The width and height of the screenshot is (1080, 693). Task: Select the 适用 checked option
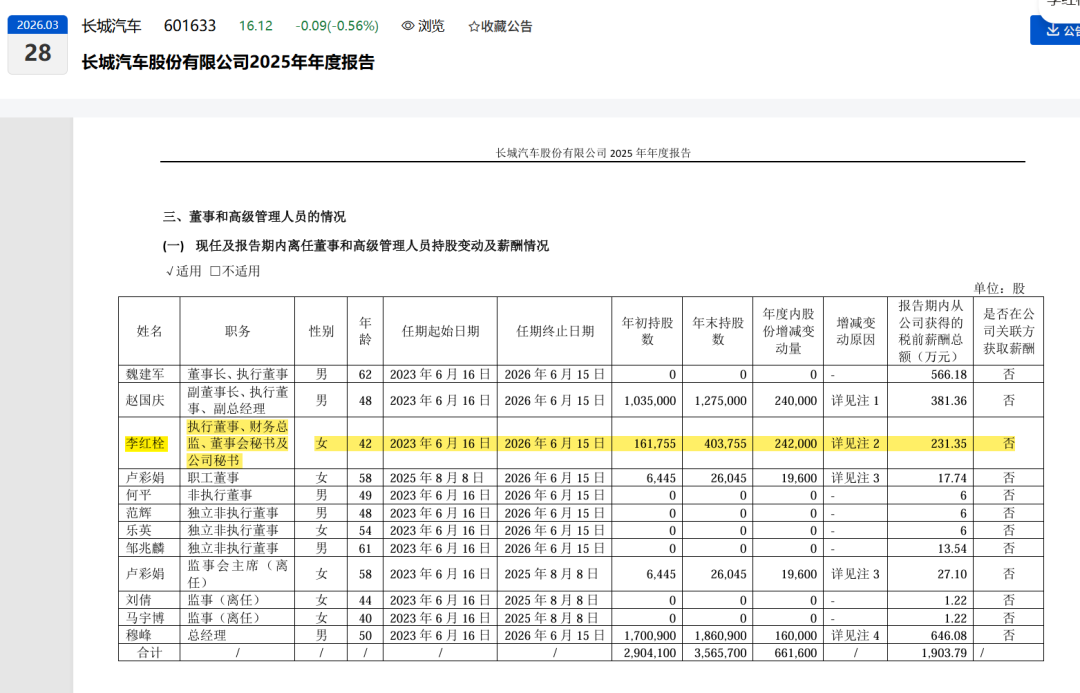[x=184, y=271]
